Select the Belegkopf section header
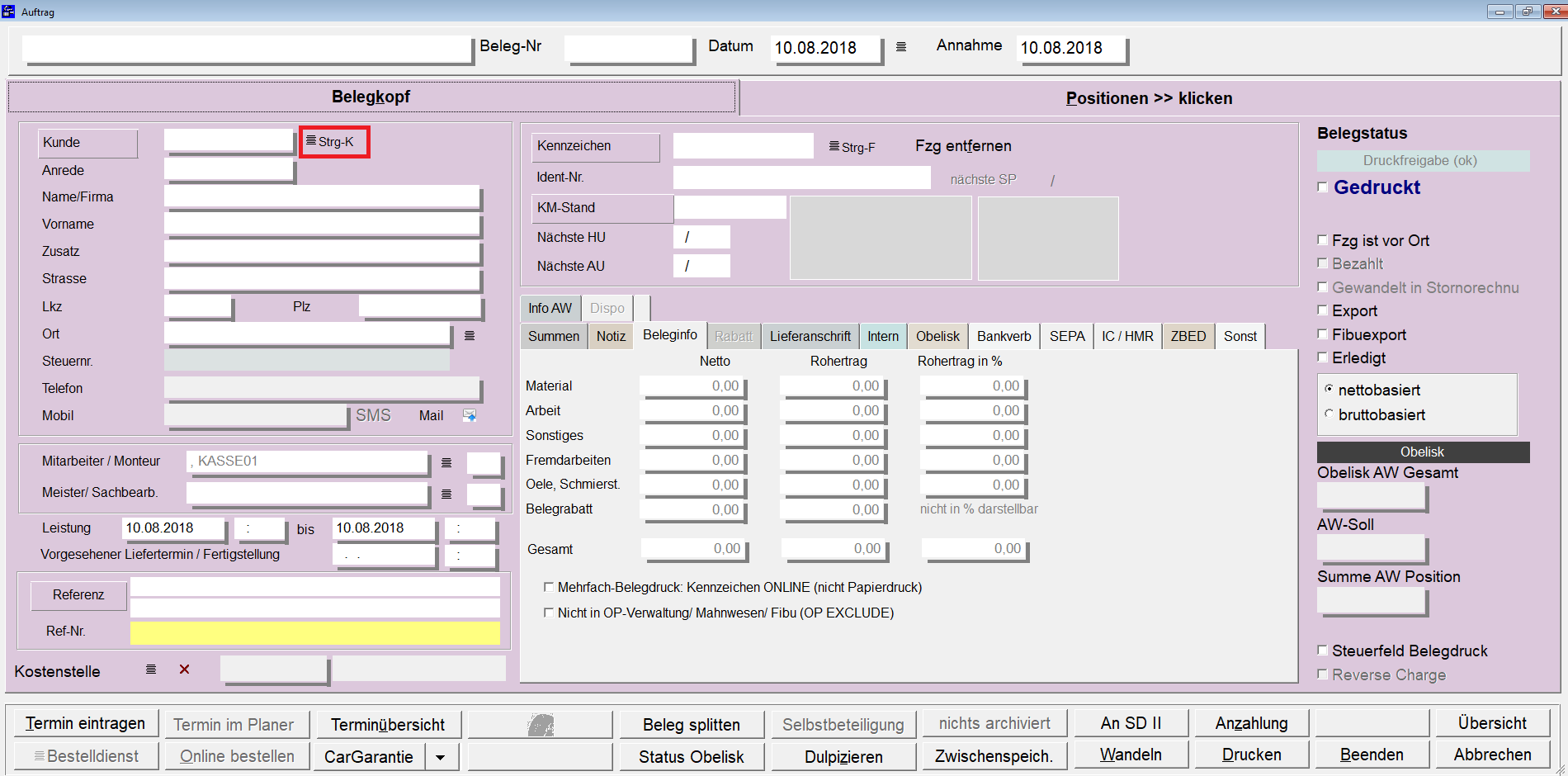Screen dimensions: 1568x776 371,97
